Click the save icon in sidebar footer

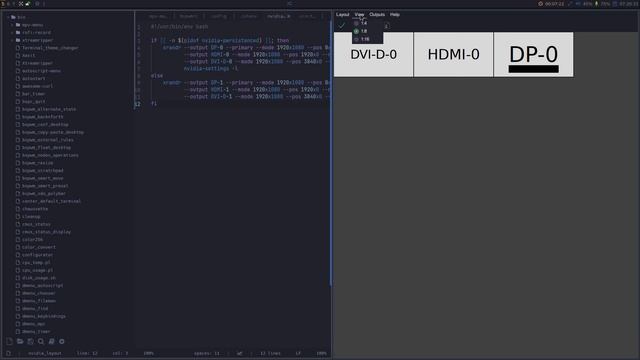(x=31, y=341)
